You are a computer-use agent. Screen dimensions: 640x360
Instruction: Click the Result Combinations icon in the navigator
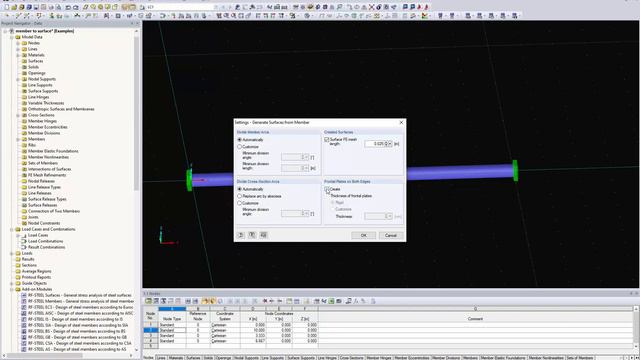click(x=24, y=247)
